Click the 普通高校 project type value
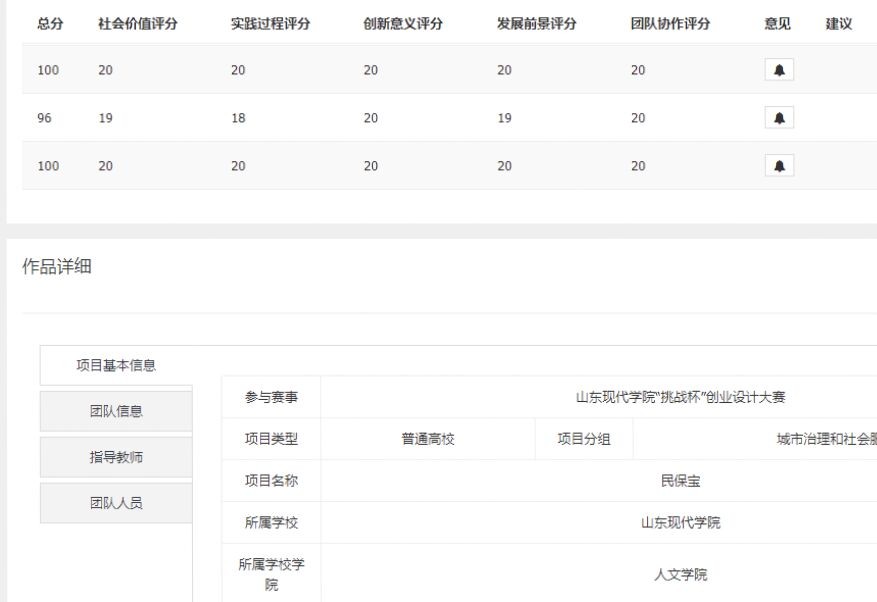This screenshot has width=877, height=602. (x=428, y=439)
